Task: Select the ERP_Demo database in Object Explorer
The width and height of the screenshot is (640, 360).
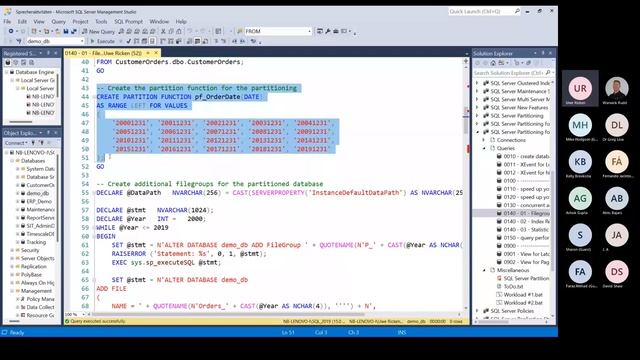Action: tap(36, 201)
